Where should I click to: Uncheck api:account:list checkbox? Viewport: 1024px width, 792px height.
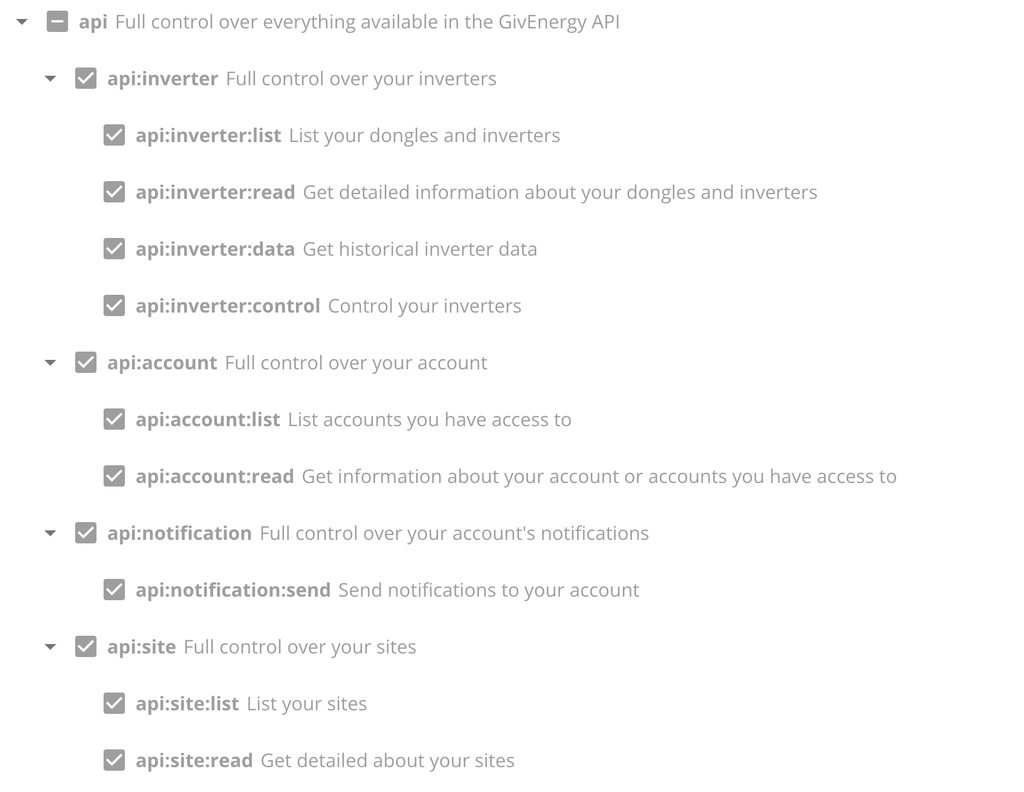pos(115,420)
